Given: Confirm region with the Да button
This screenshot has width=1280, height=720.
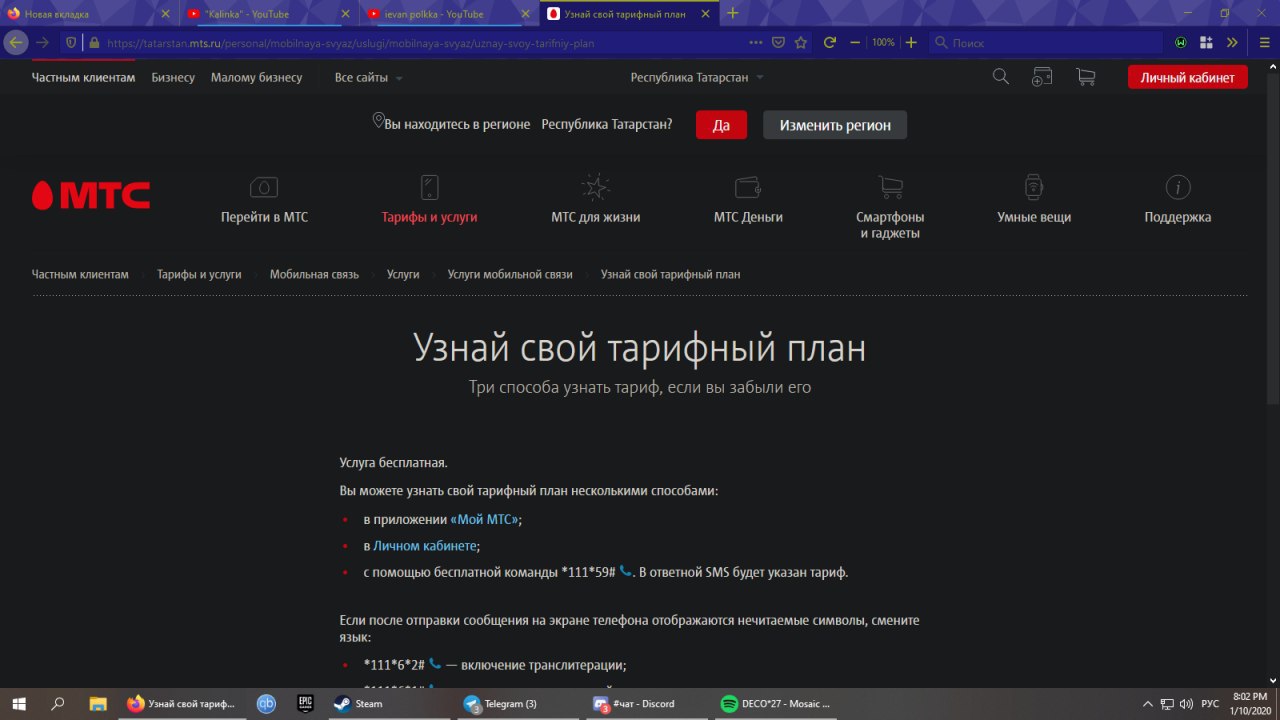Looking at the screenshot, I should (x=721, y=125).
